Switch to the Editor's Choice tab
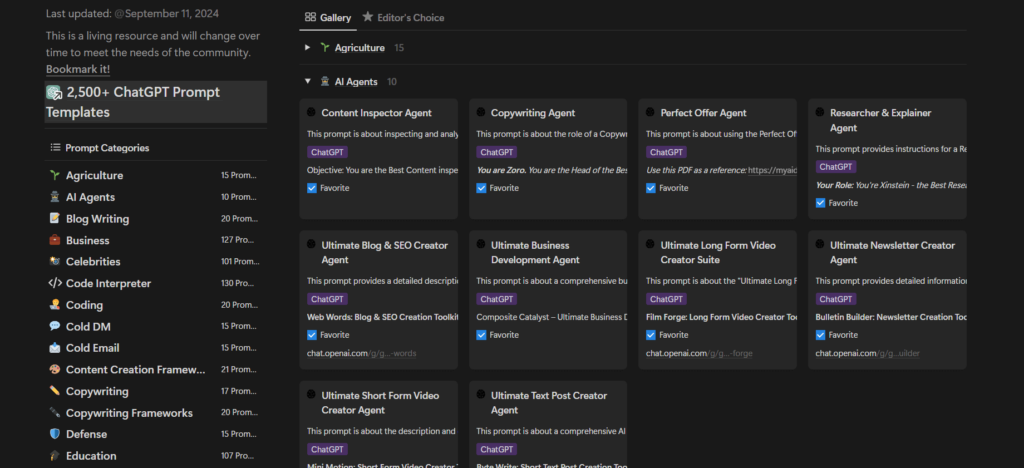 coord(403,18)
